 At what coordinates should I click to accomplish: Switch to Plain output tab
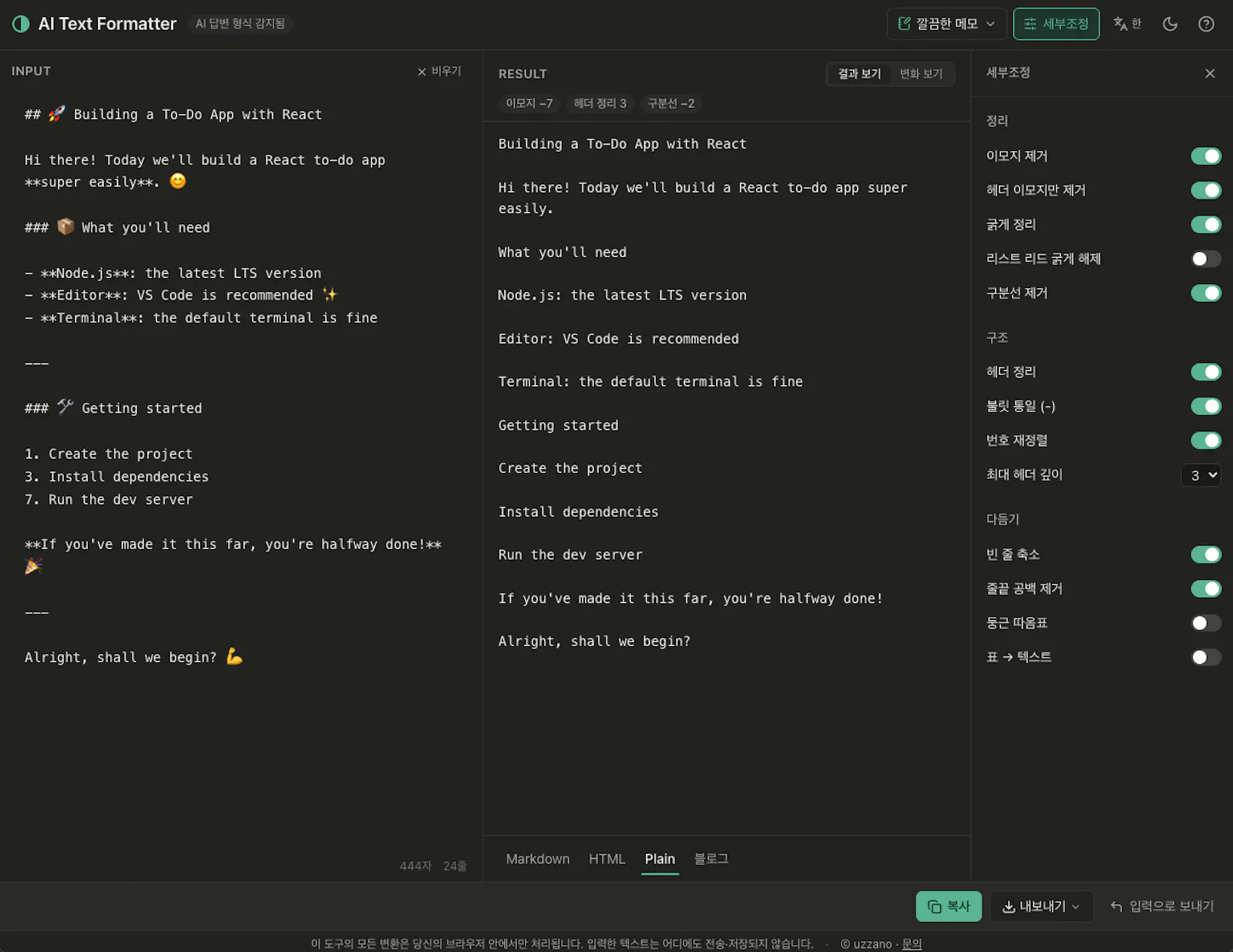660,859
